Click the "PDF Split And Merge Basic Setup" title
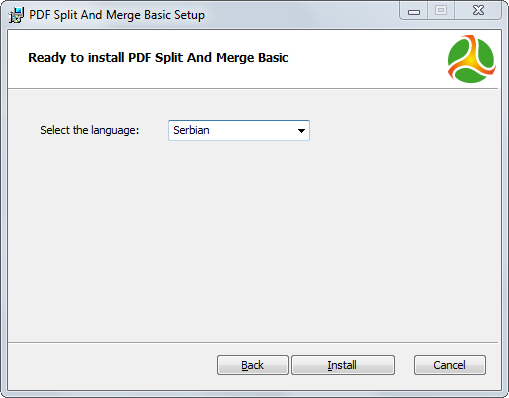509x398 pixels. click(117, 15)
